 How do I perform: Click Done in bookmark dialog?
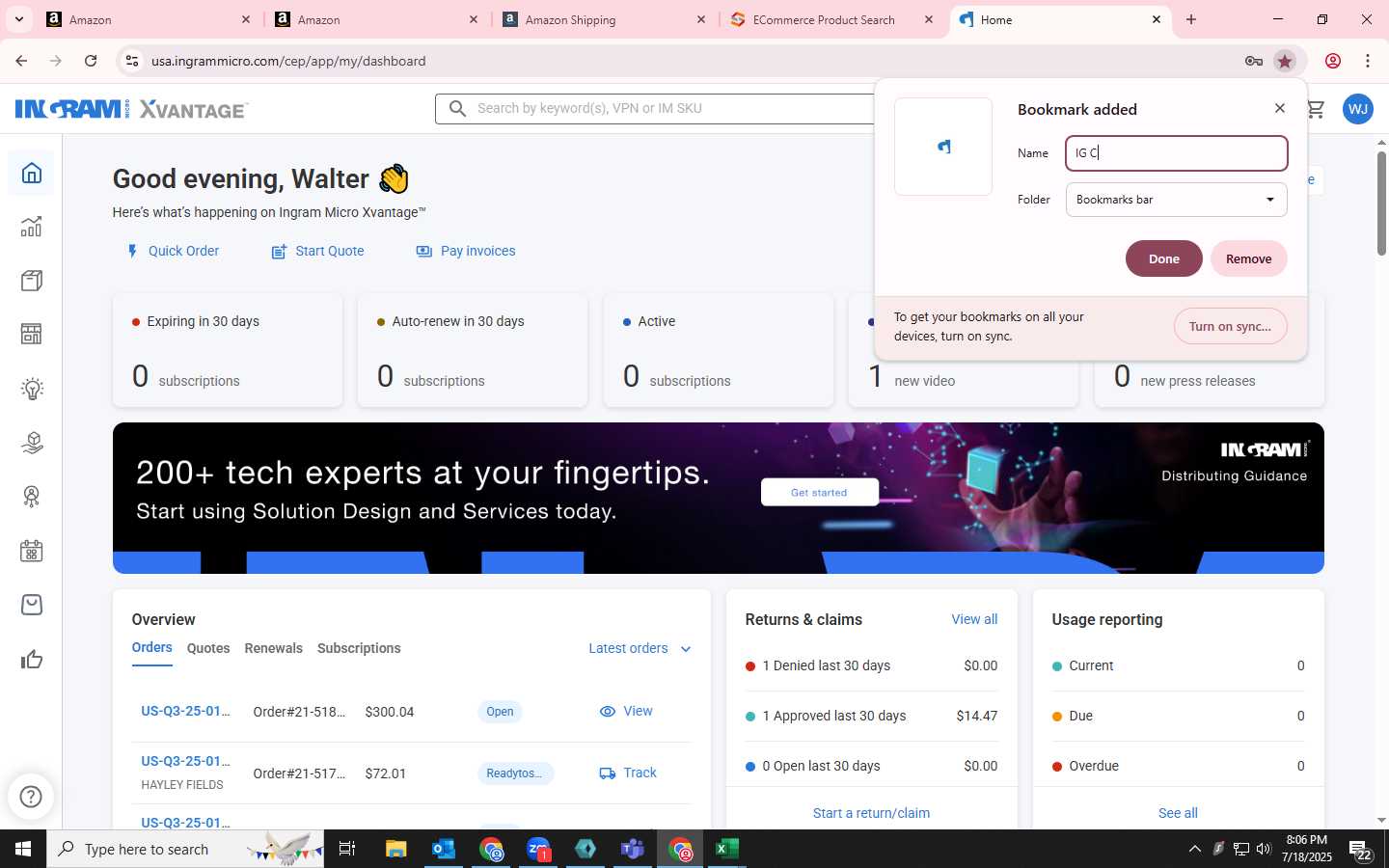tap(1163, 258)
